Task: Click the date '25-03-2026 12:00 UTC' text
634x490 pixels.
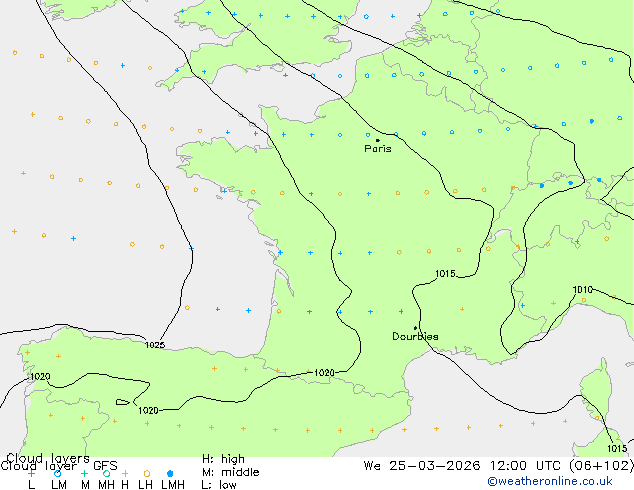Action: [x=477, y=466]
